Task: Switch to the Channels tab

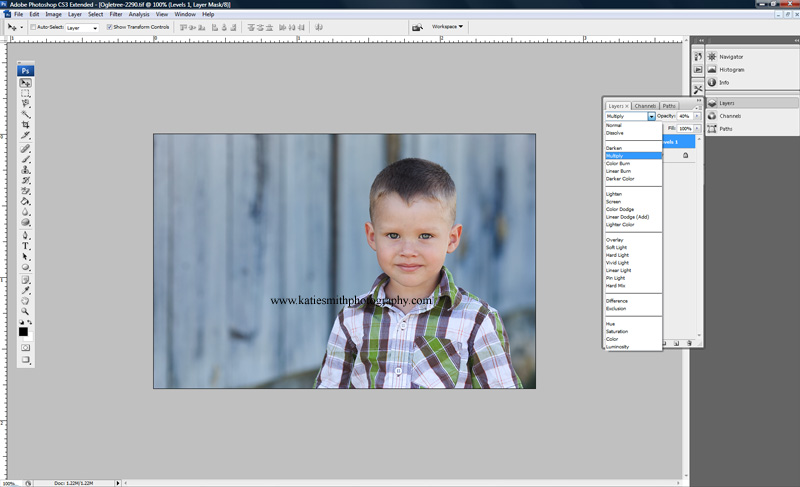Action: point(645,106)
